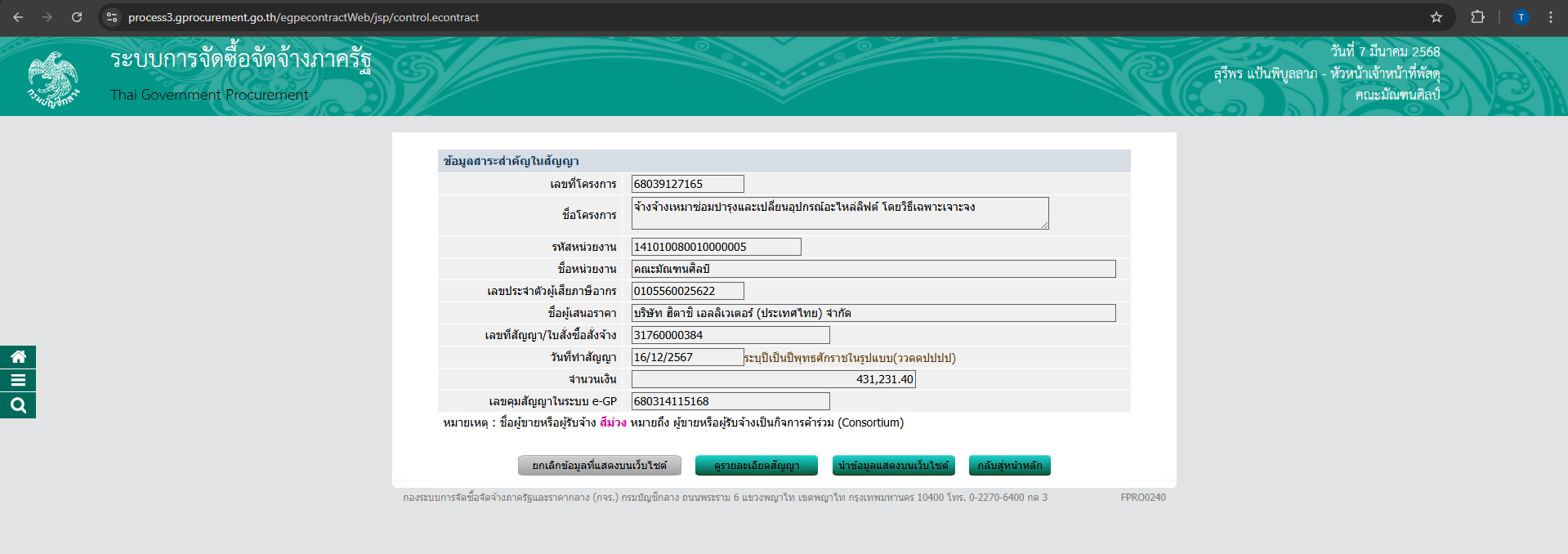Click the นำข้อมูลแสดงบนเว็บไซต์ button
Viewport: 1568px width, 554px height.
[x=894, y=466]
